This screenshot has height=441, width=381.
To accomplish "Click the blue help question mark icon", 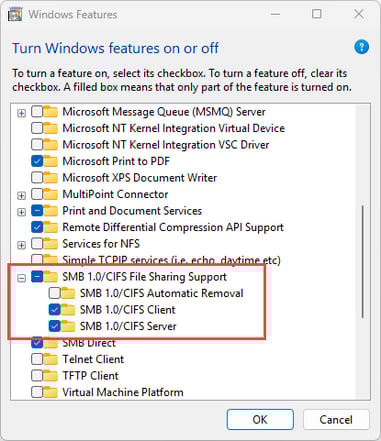I will coord(361,47).
